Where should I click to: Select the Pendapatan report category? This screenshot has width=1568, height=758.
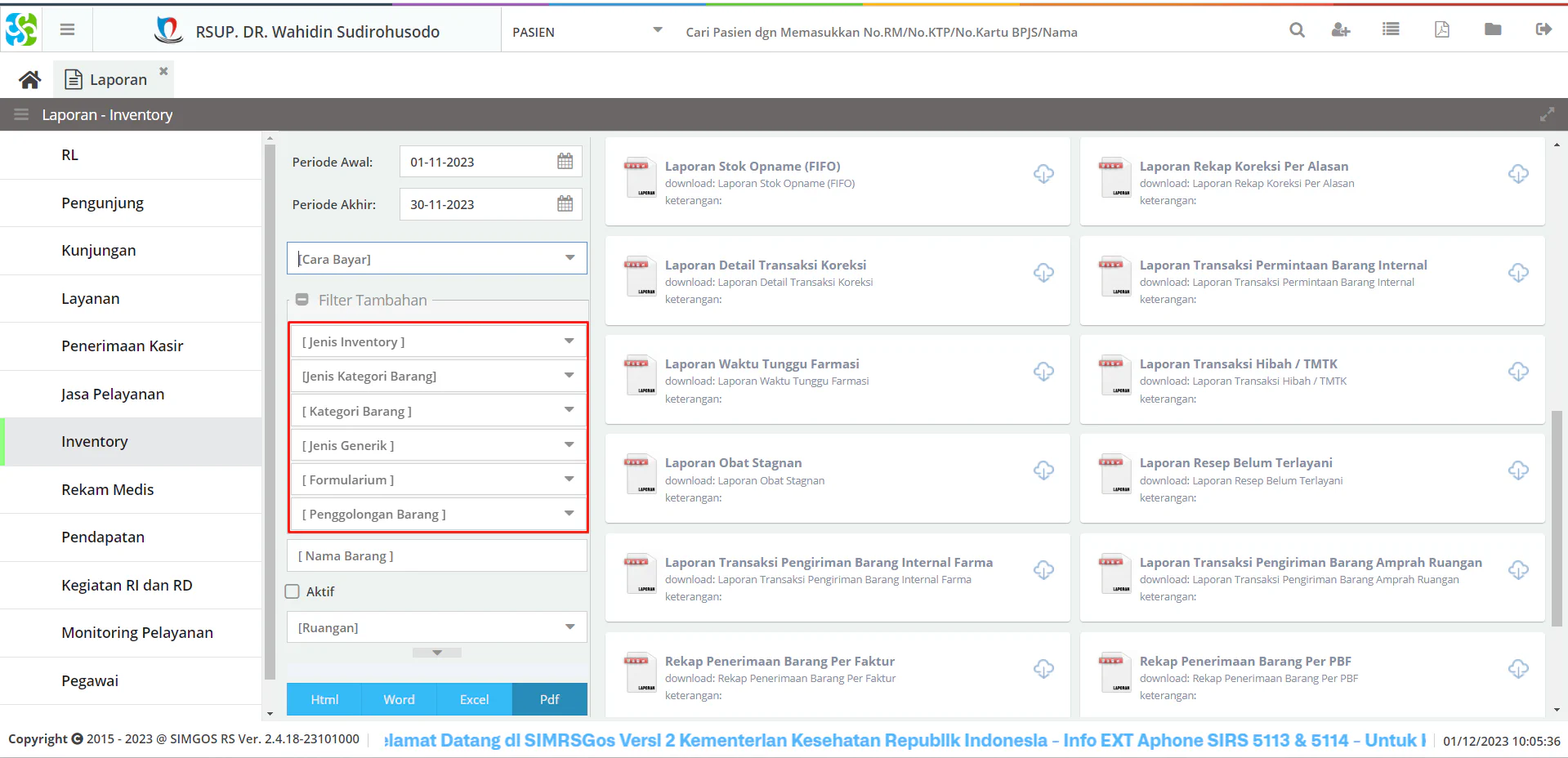click(x=131, y=537)
